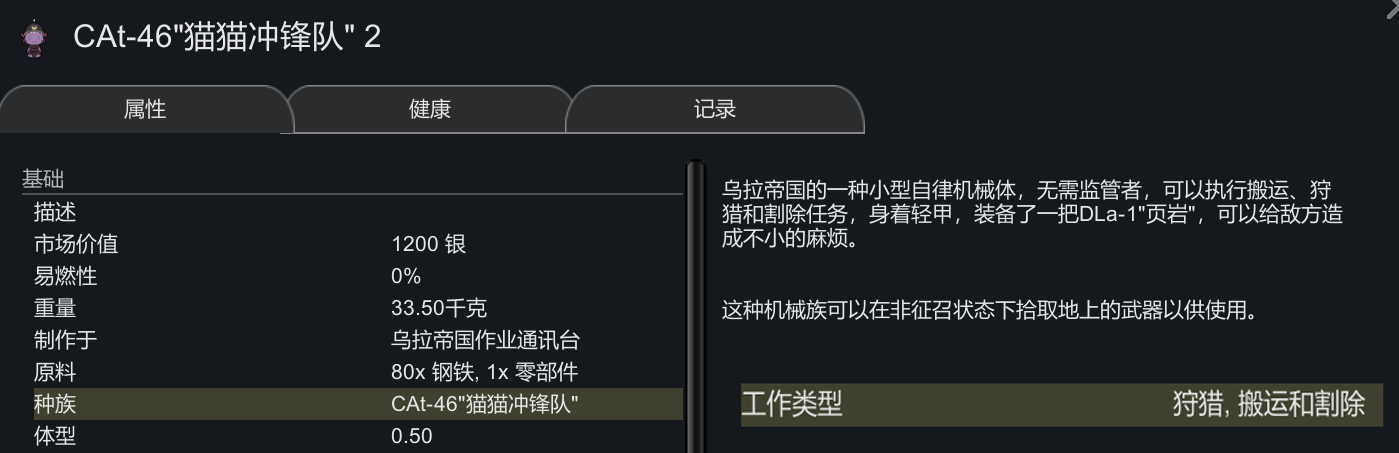Select the 体型 0.50 row

(350, 436)
